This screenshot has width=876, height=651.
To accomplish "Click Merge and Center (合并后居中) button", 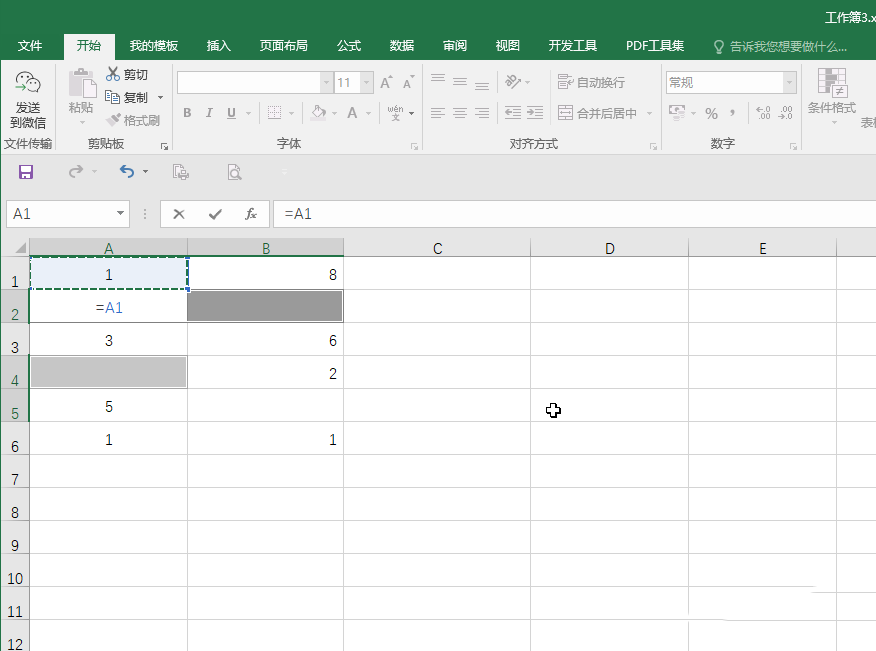I will pos(597,113).
